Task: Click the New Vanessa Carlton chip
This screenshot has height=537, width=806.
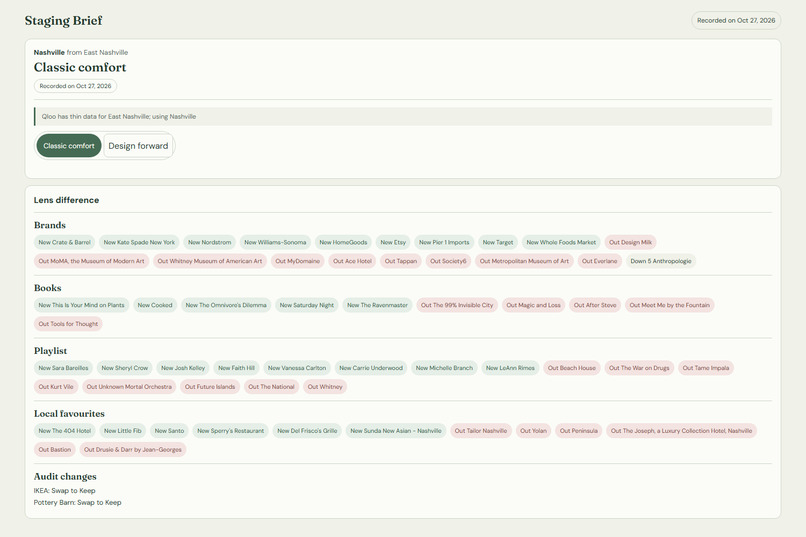Action: pos(297,368)
